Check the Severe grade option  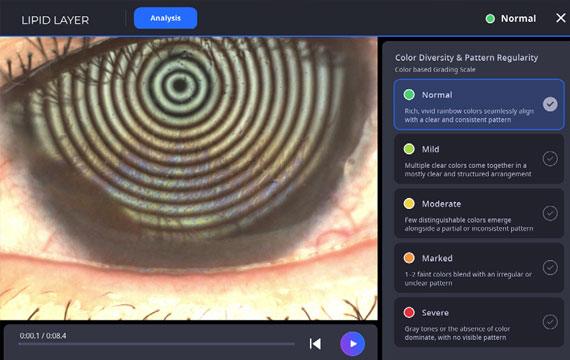point(550,322)
